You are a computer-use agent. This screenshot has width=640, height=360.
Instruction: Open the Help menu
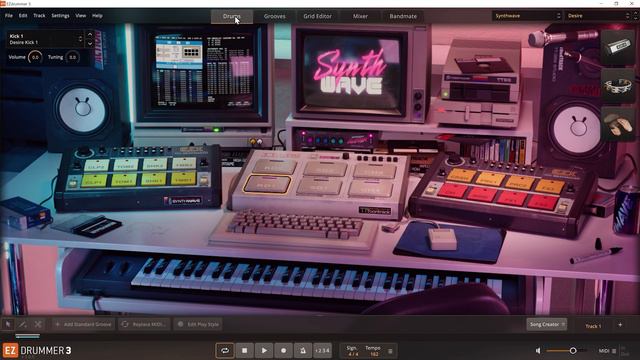(97, 16)
